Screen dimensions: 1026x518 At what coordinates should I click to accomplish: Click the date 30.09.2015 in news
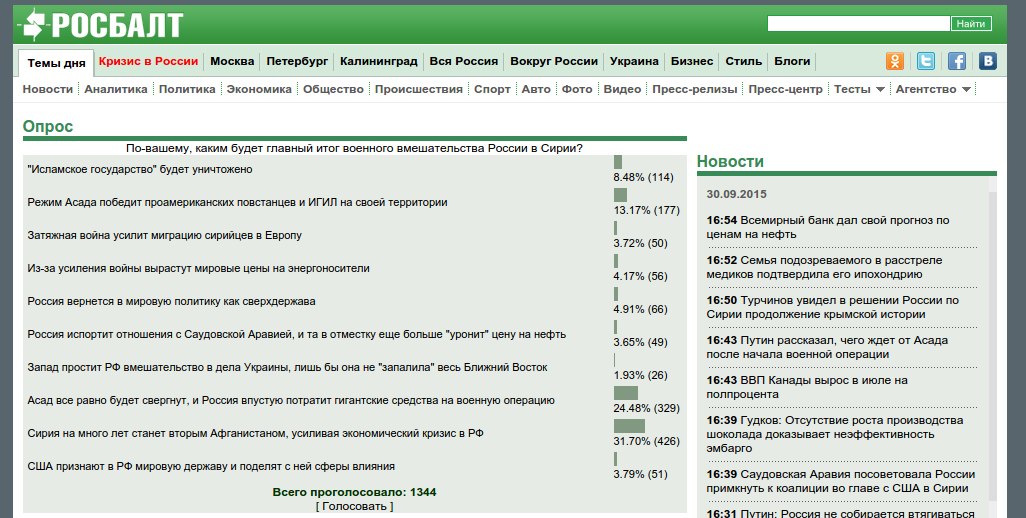pyautogui.click(x=736, y=194)
